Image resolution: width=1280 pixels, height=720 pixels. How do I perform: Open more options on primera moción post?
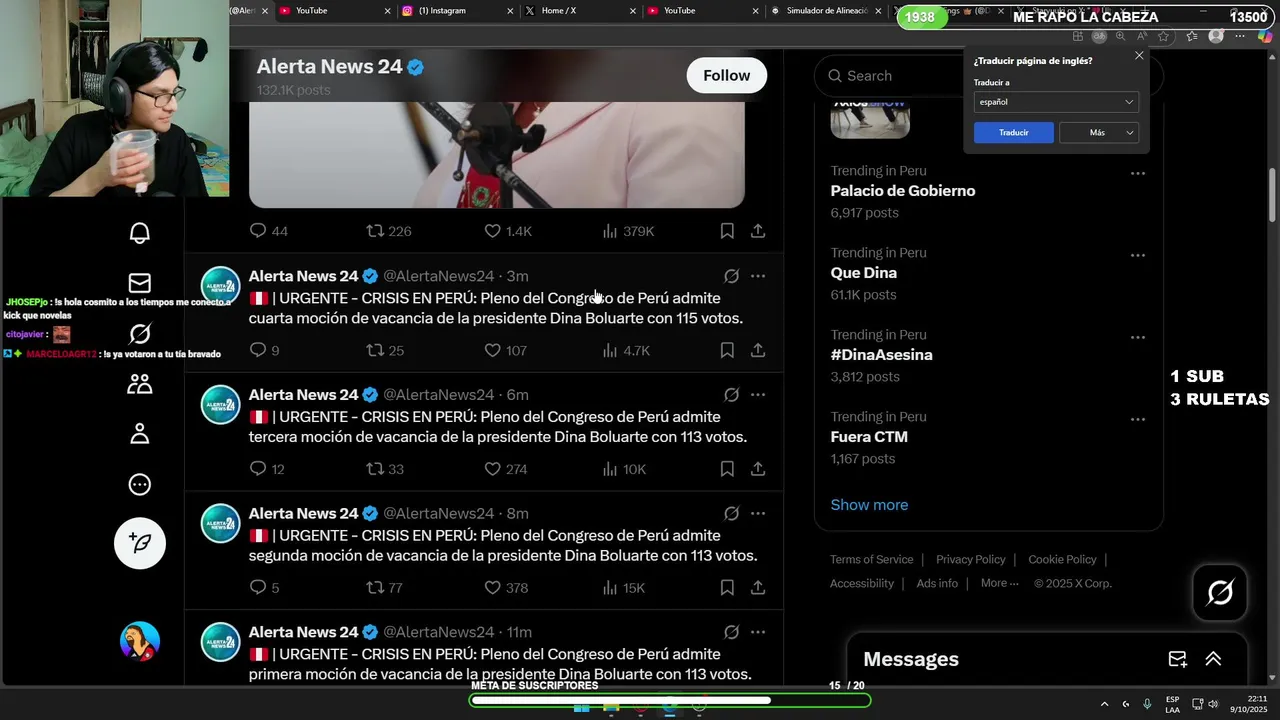pyautogui.click(x=758, y=632)
